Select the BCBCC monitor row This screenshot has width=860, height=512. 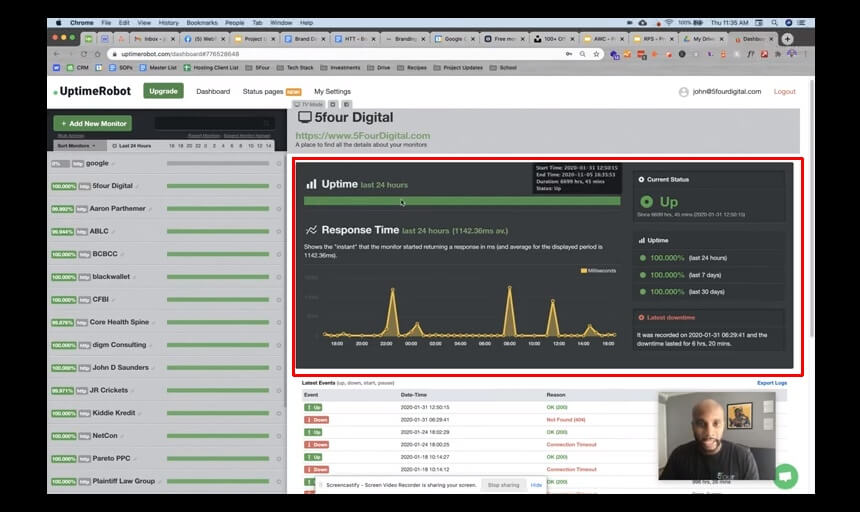click(x=166, y=254)
